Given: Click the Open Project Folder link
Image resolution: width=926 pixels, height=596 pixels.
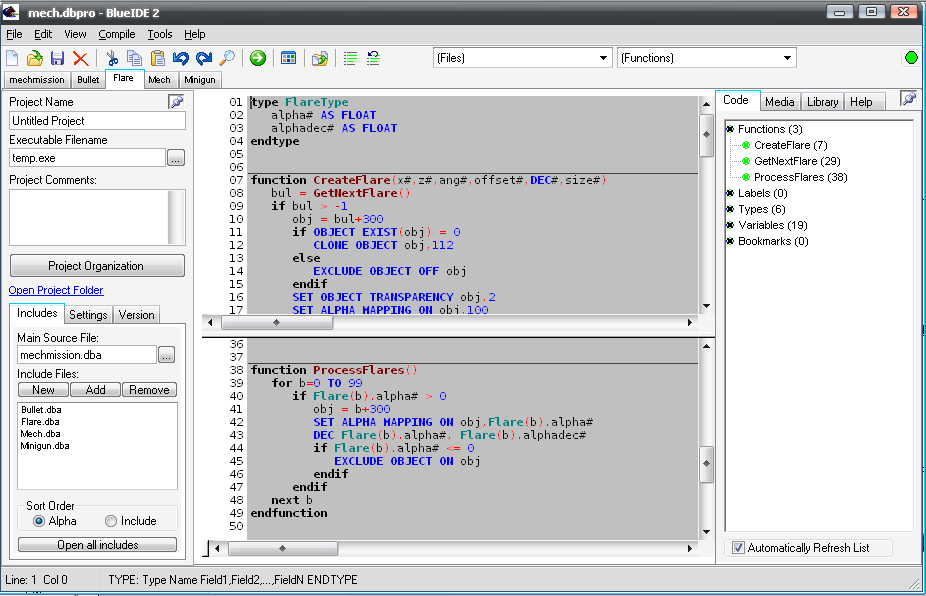Looking at the screenshot, I should [x=56, y=290].
